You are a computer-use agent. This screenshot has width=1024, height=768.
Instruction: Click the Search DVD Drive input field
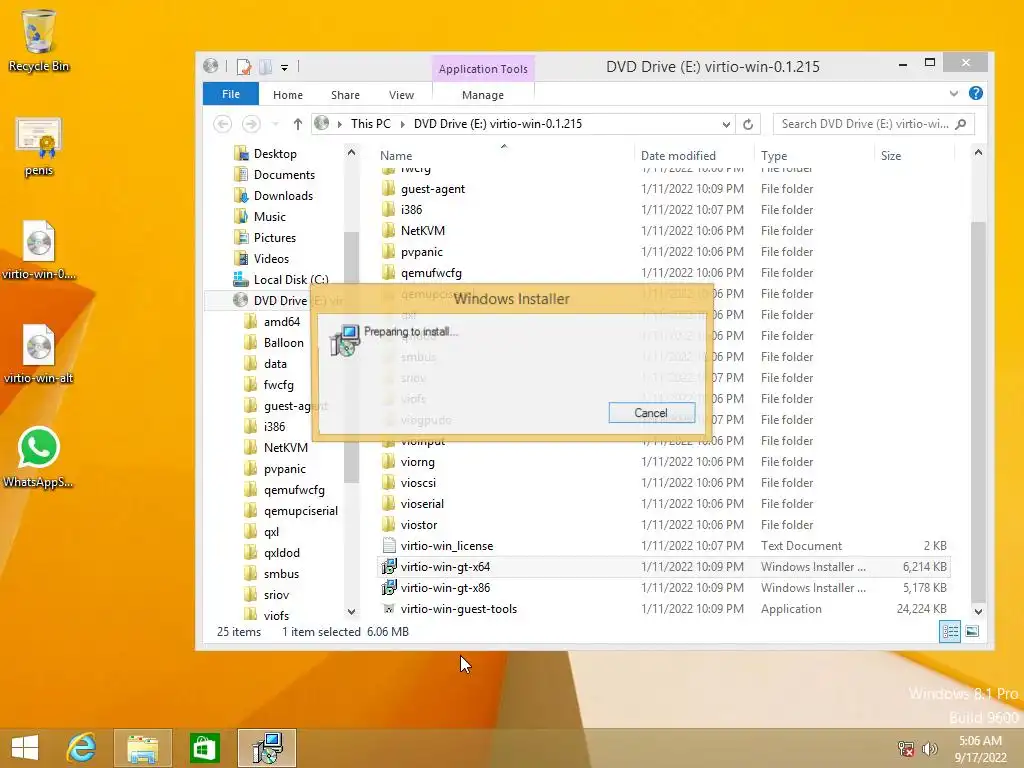pos(865,124)
